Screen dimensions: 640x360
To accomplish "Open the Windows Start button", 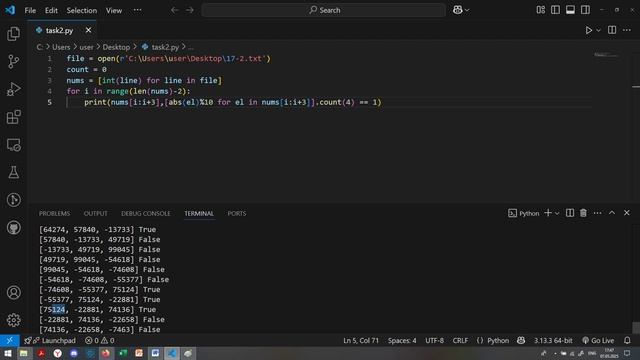I will click(x=8, y=353).
